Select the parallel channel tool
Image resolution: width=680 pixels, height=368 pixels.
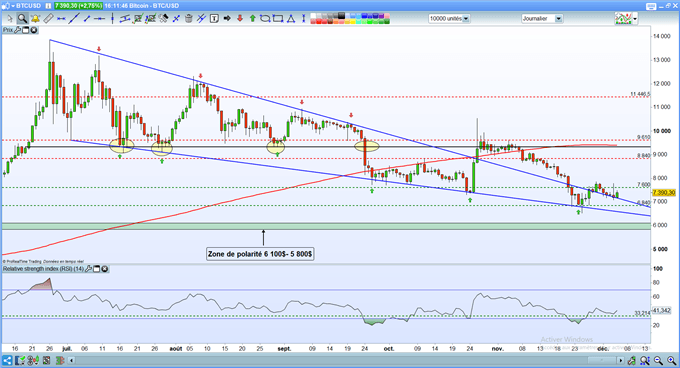125,19
